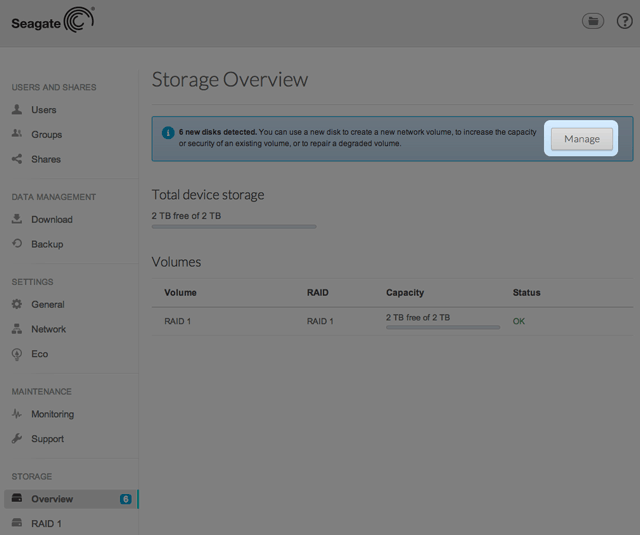The height and width of the screenshot is (535, 640).
Task: Open Monitoring under Maintenance
Action: [x=53, y=414]
